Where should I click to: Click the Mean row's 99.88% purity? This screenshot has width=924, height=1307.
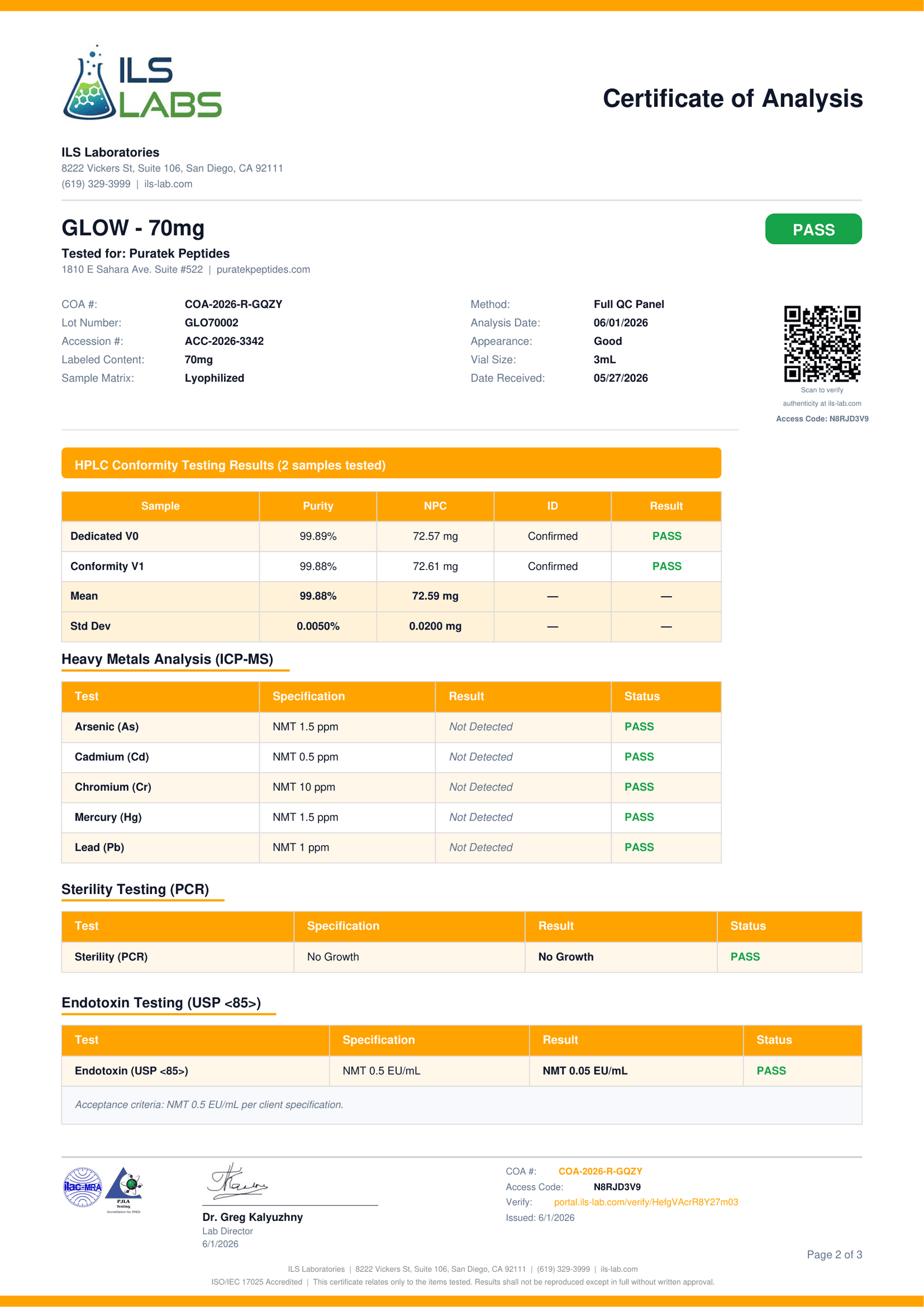318,596
